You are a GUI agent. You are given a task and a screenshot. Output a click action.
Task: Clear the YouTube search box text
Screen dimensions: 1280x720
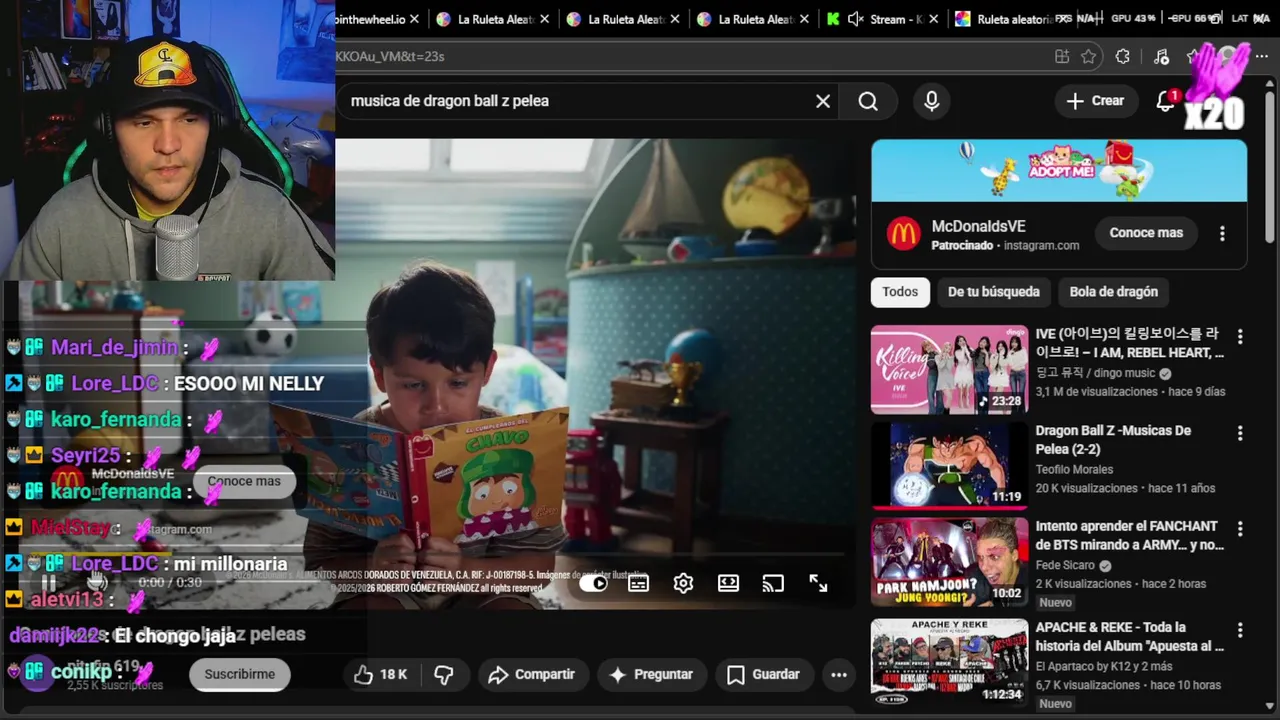[823, 101]
